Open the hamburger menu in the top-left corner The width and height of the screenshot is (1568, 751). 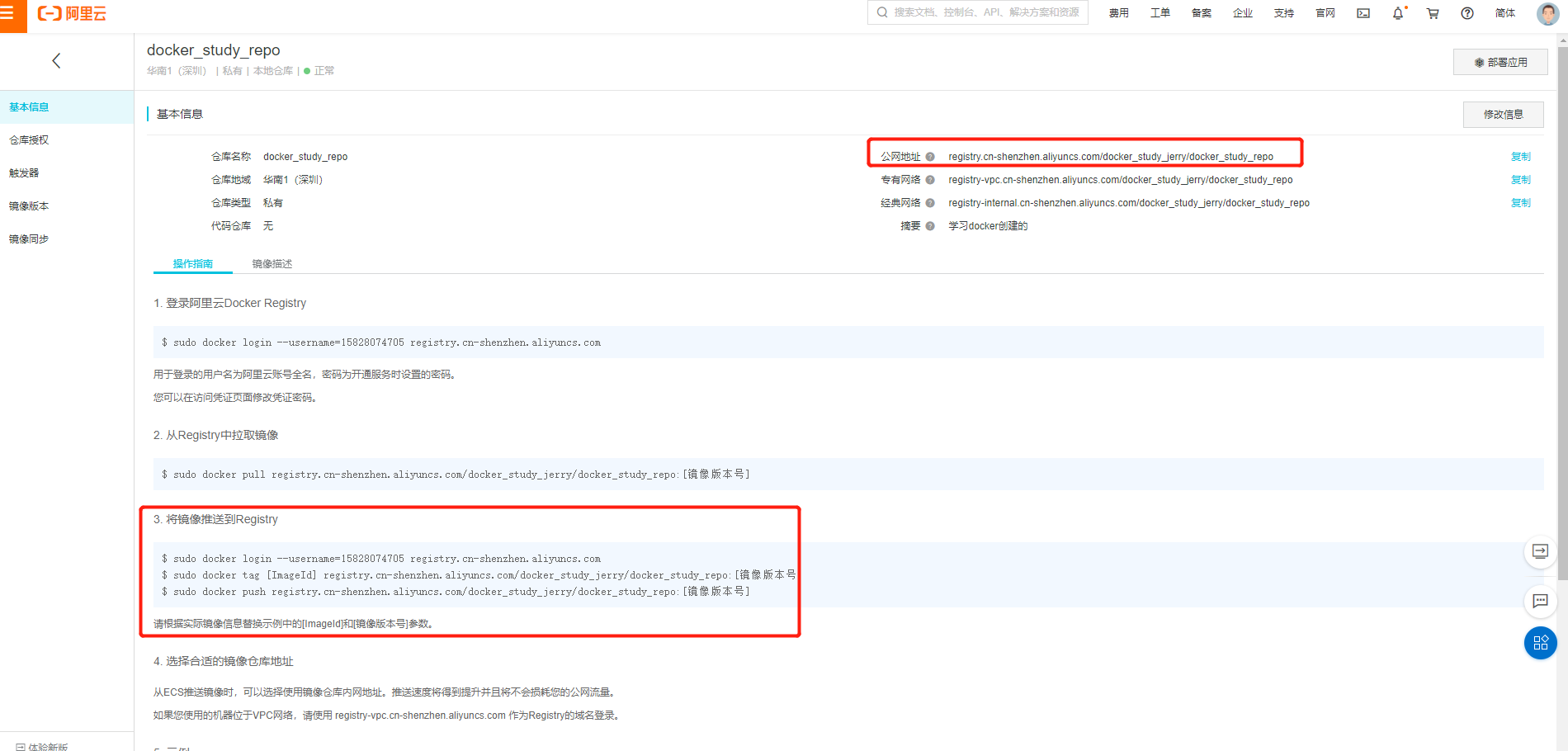click(x=8, y=13)
